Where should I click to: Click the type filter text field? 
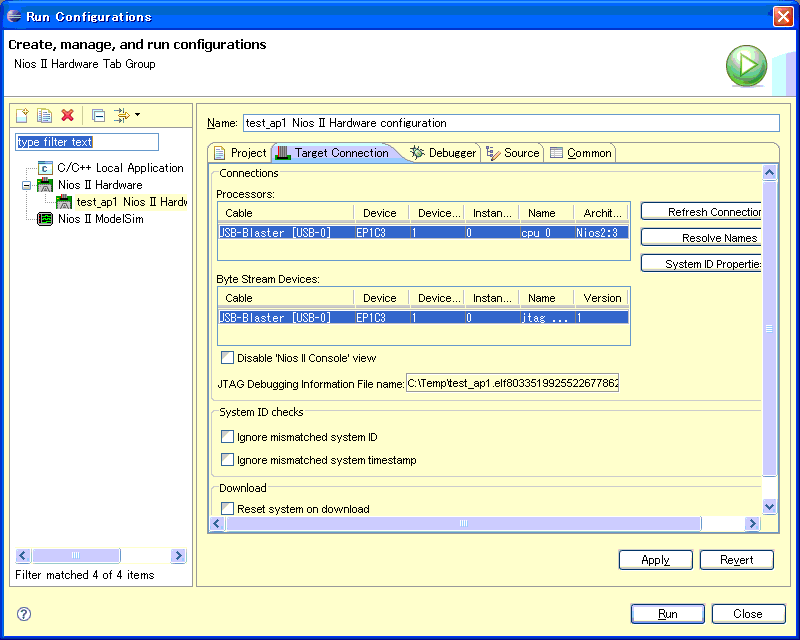click(x=87, y=142)
